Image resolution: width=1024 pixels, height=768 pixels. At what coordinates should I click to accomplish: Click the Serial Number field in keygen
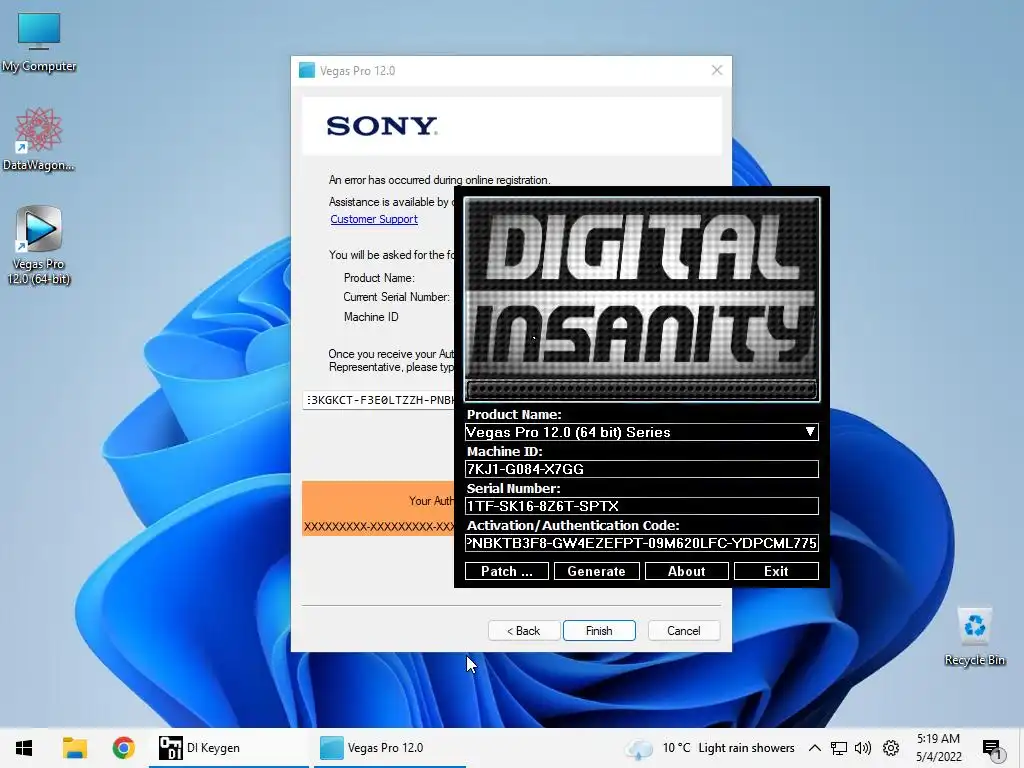click(641, 506)
